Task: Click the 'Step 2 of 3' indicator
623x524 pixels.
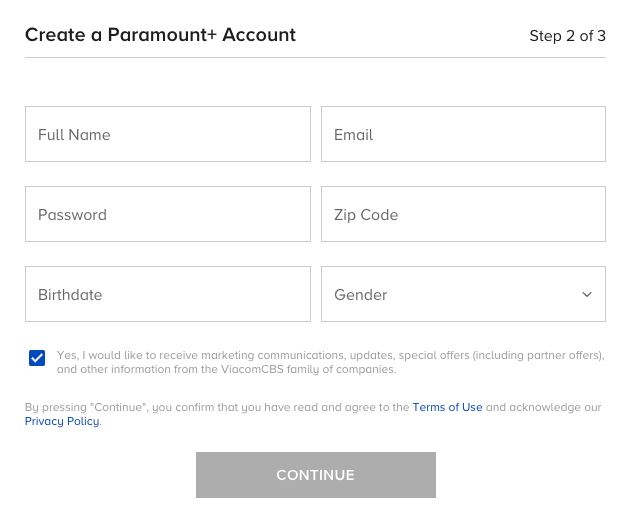Action: click(567, 36)
